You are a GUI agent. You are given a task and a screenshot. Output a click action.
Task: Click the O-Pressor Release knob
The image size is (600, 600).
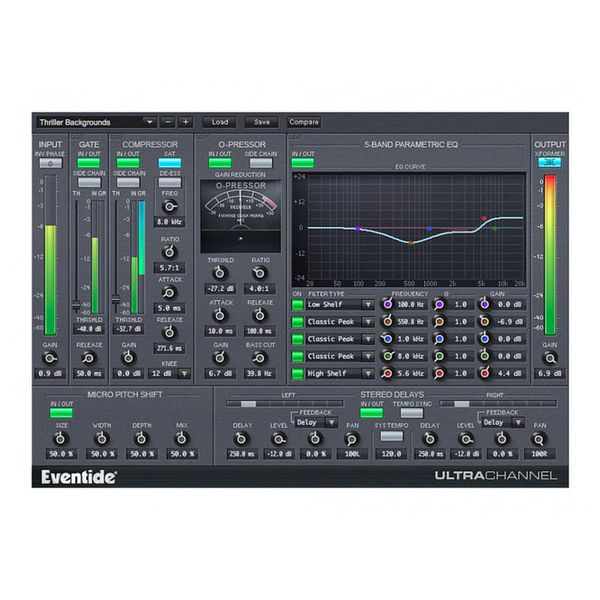pos(260,316)
